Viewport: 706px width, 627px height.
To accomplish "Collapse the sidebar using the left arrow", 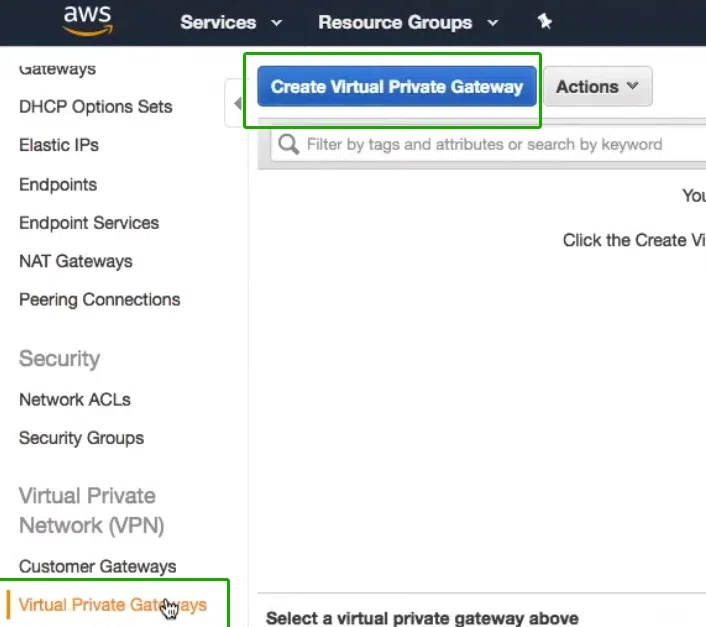I will [x=237, y=104].
